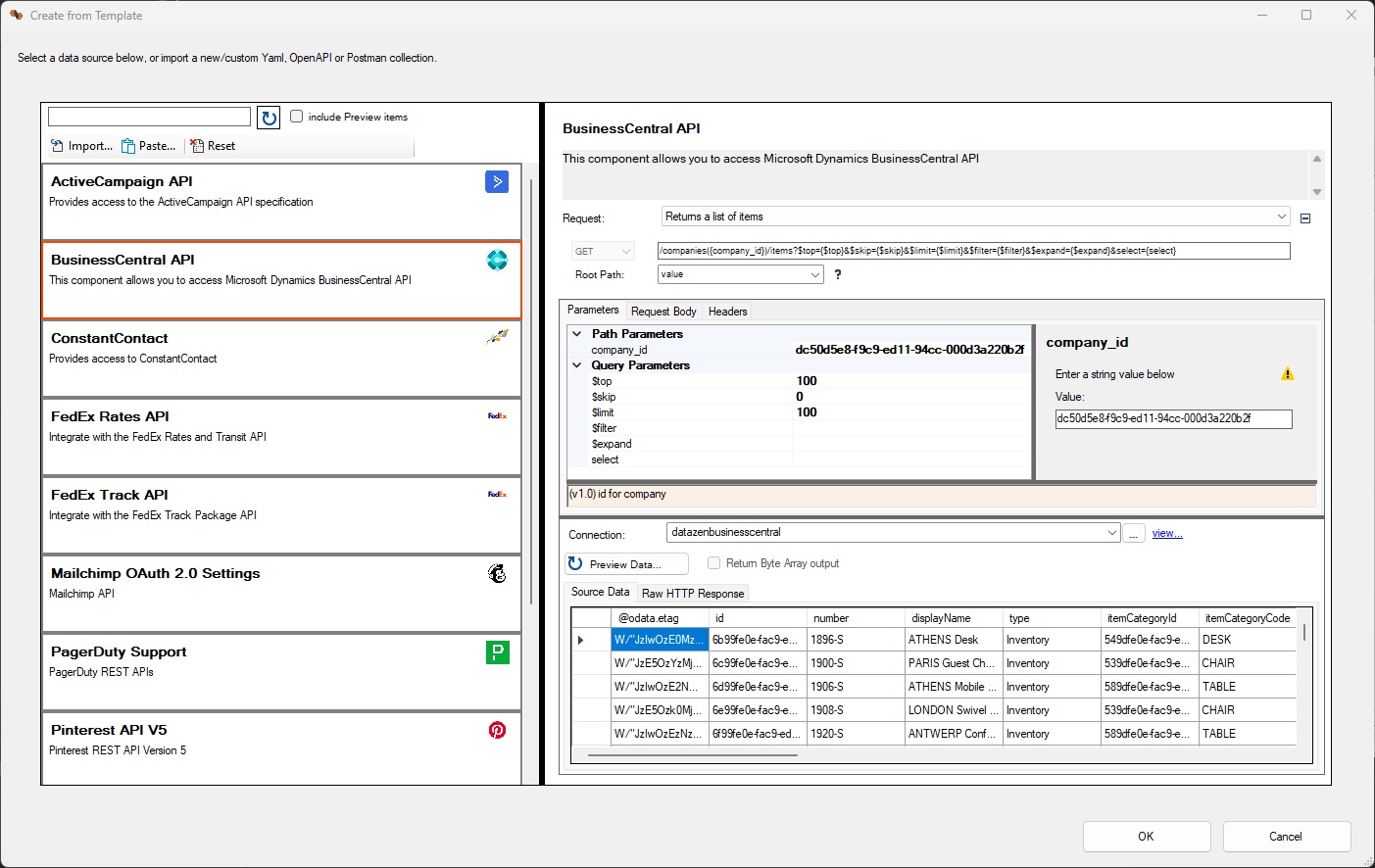Screen dimensions: 1375x868
Task: Click the FedEx Rates API logo
Action: pos(497,416)
